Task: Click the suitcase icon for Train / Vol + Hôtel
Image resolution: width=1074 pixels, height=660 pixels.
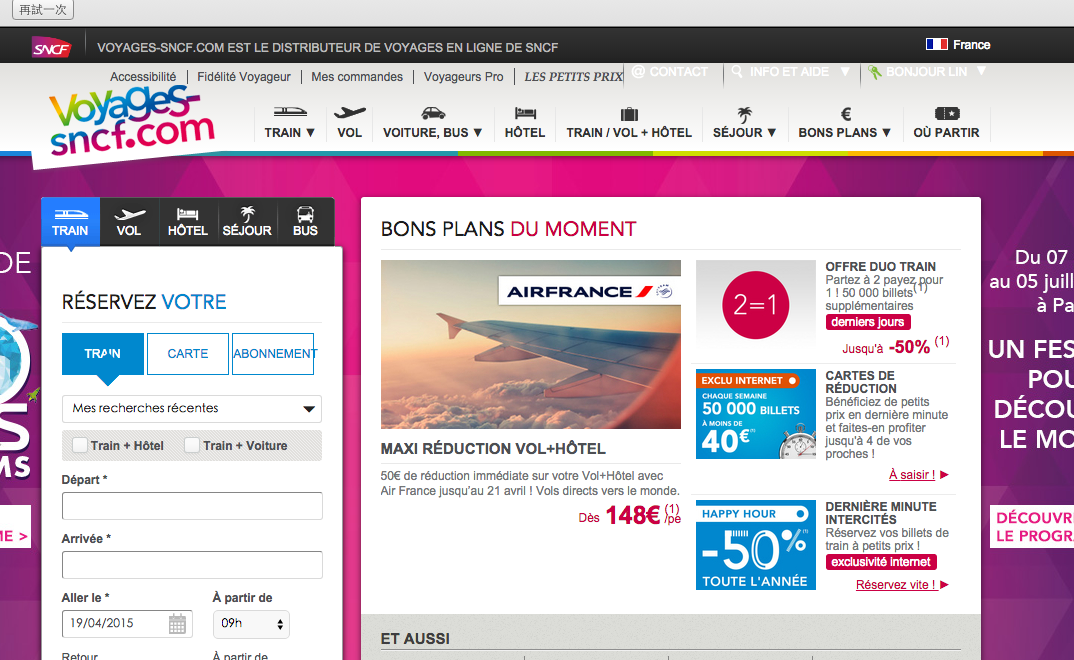Action: 629,113
